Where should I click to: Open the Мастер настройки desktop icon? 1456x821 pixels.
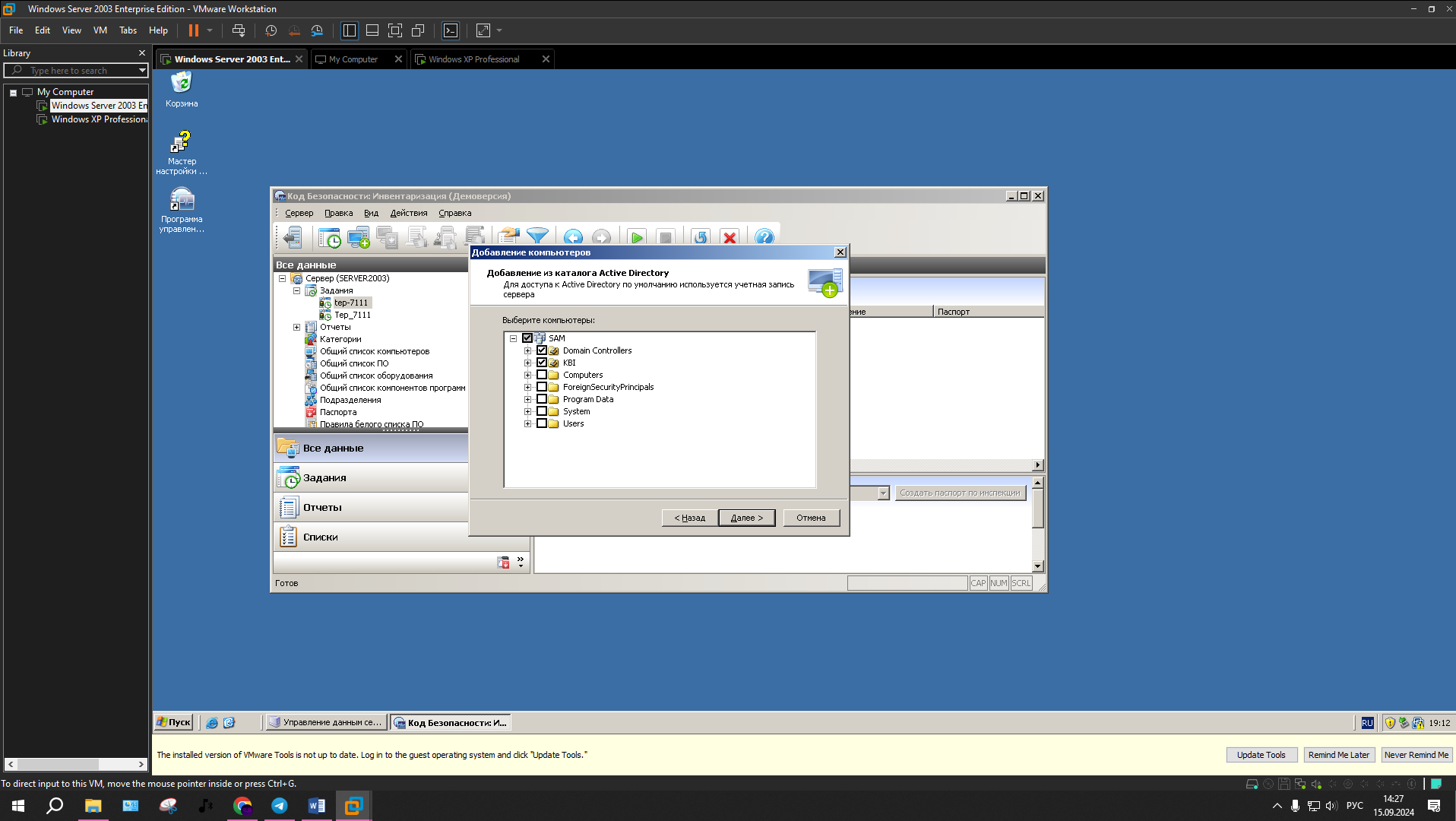(x=182, y=152)
